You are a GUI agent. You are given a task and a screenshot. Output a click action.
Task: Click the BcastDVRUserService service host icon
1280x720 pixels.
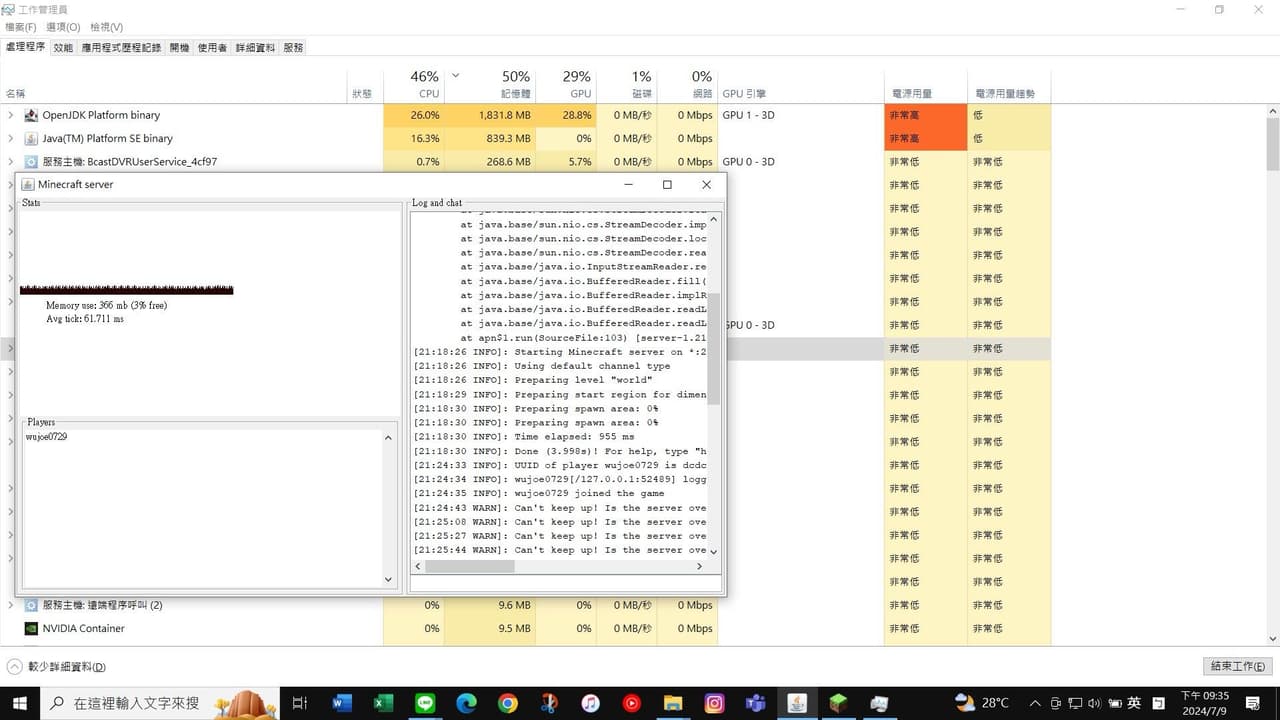click(x=31, y=162)
